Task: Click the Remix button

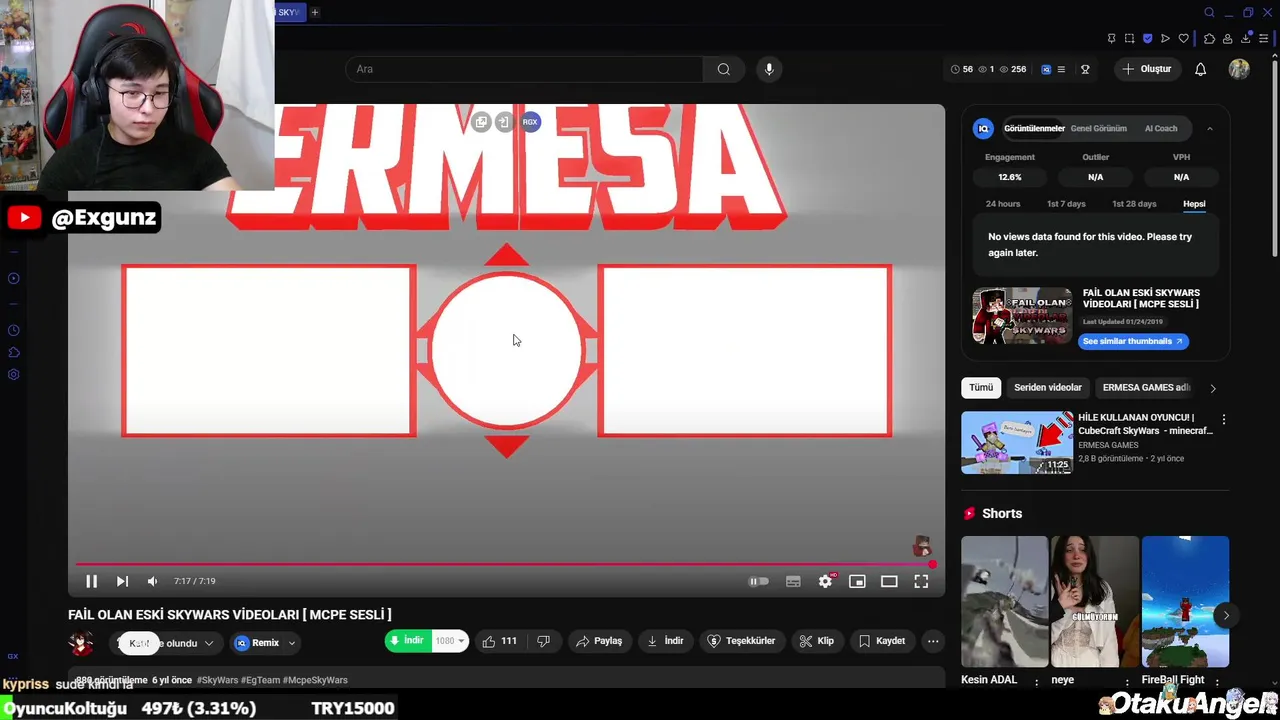Action: 257,643
